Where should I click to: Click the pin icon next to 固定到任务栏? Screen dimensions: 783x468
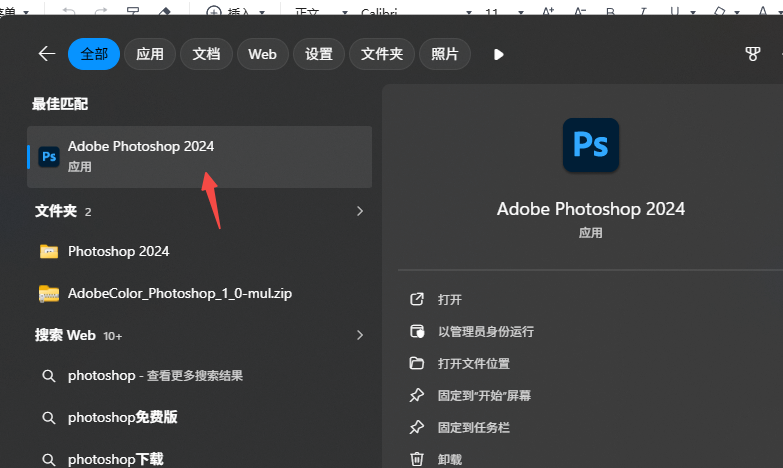pyautogui.click(x=416, y=428)
